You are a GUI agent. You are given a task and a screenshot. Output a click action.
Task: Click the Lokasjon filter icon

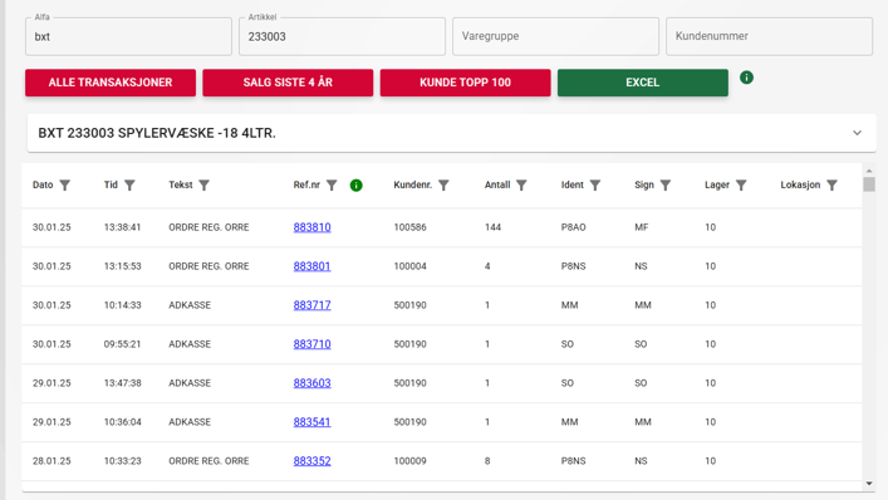(831, 185)
